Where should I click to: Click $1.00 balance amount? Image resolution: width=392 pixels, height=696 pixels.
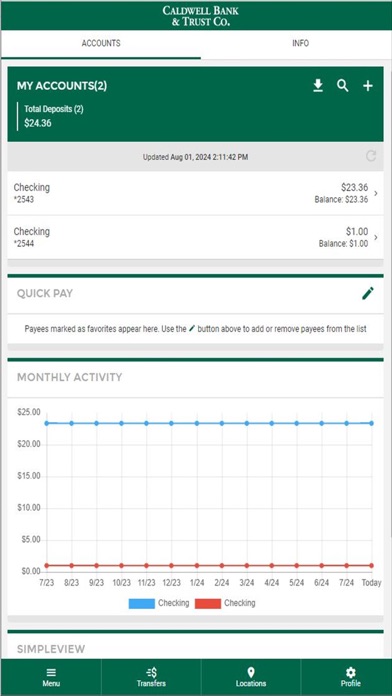click(357, 231)
